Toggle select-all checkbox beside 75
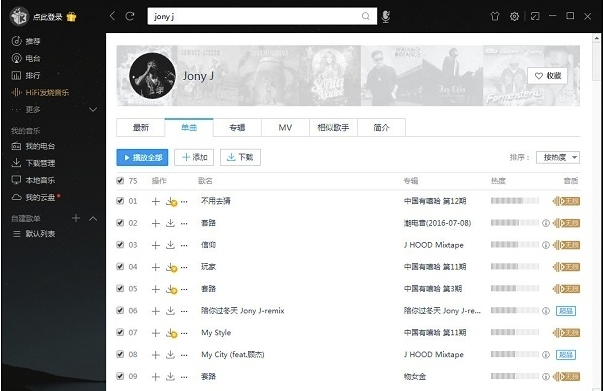Screen dimensions: 603x391 [120, 180]
